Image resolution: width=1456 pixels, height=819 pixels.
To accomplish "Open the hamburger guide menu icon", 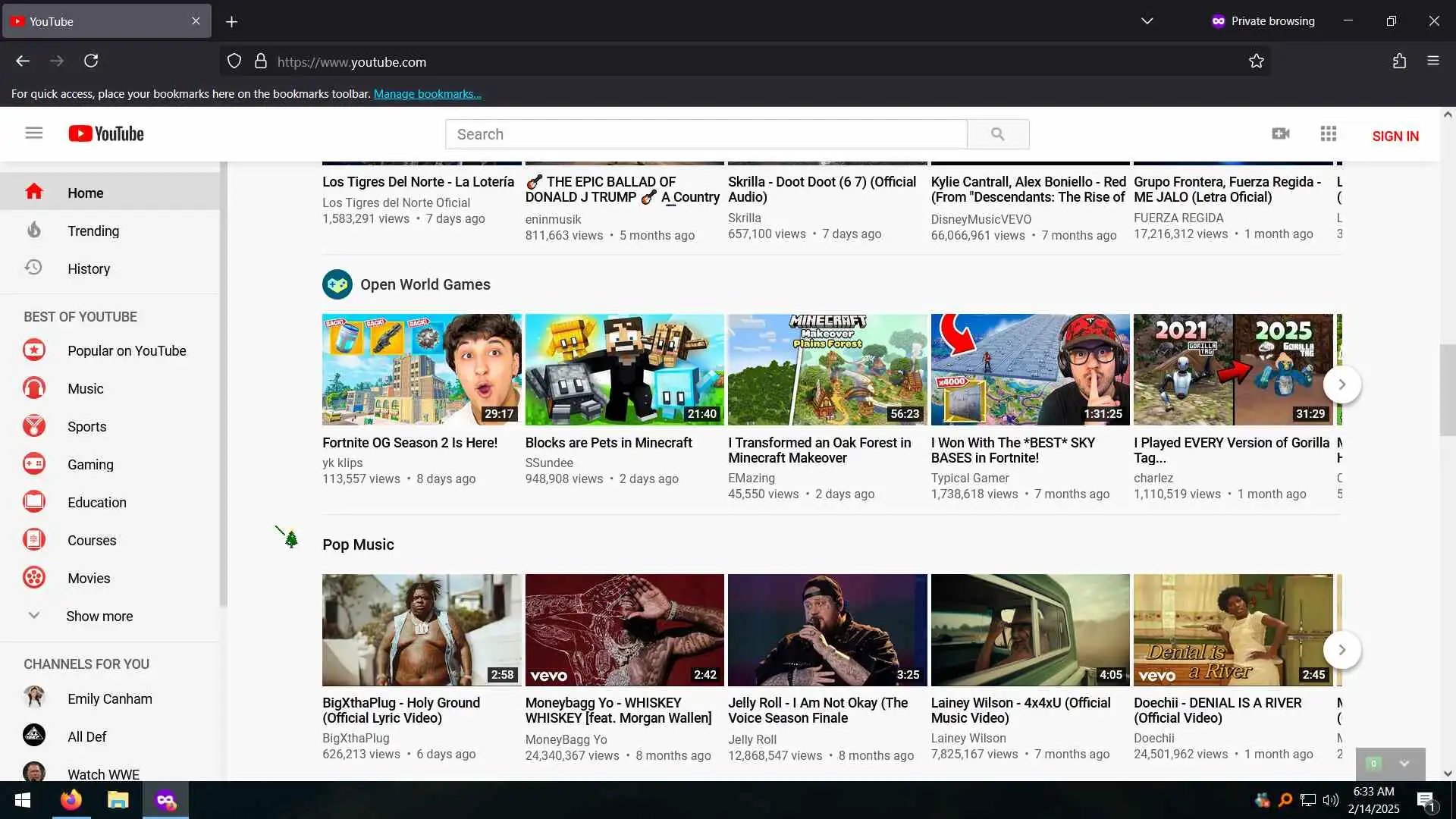I will (x=33, y=133).
